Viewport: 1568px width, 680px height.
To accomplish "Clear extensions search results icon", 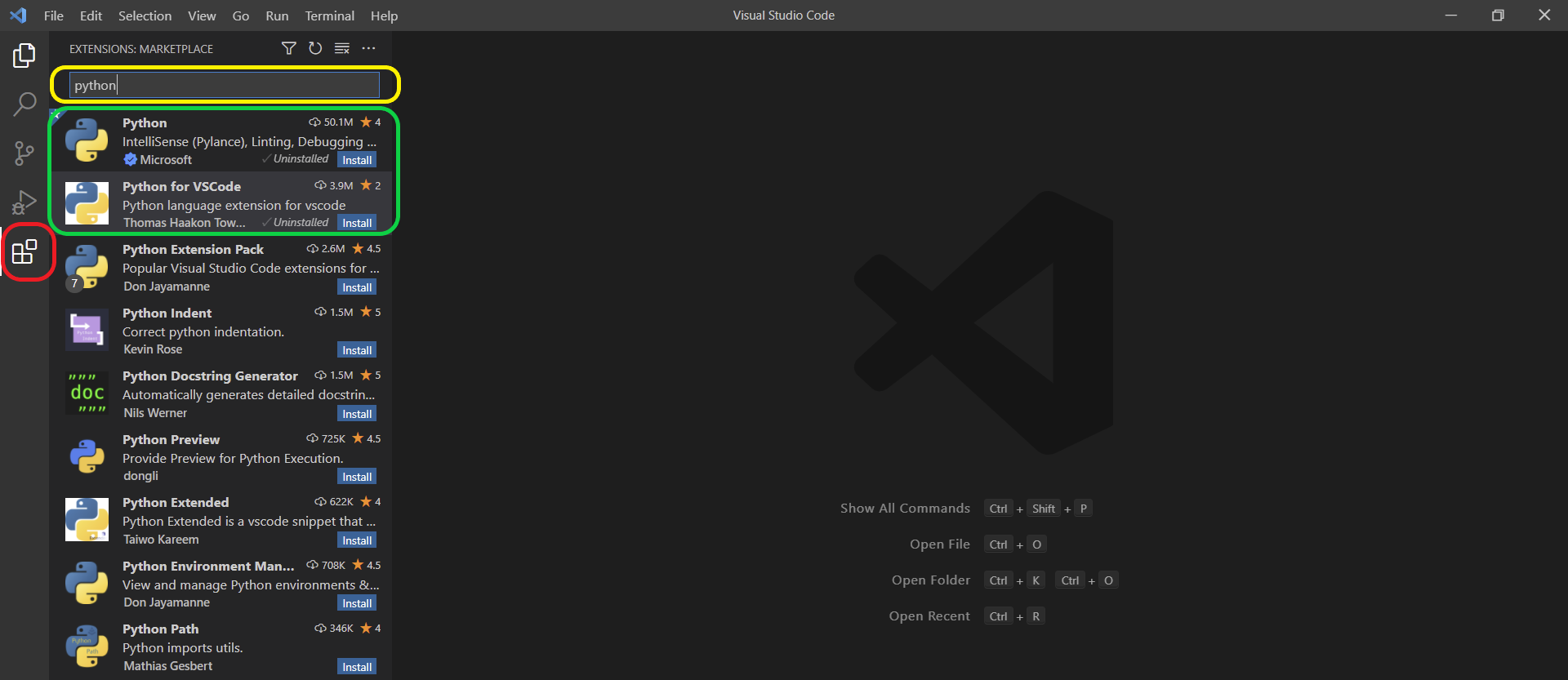I will [x=342, y=49].
